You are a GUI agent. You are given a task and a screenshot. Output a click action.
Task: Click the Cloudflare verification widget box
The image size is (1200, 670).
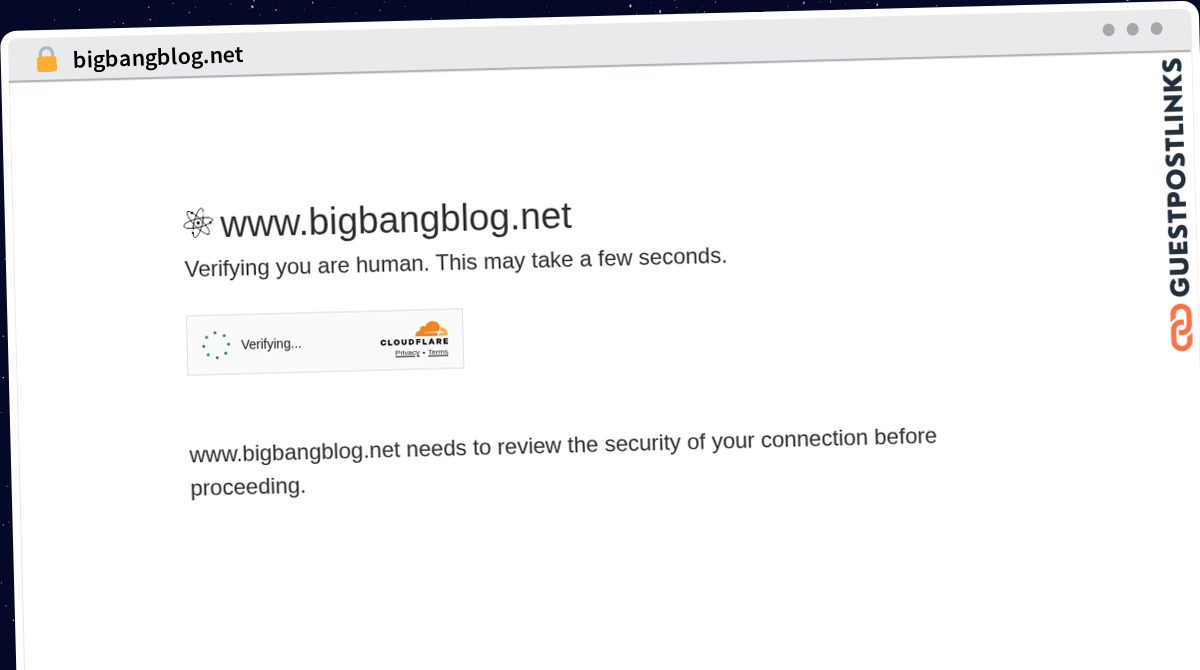point(325,342)
